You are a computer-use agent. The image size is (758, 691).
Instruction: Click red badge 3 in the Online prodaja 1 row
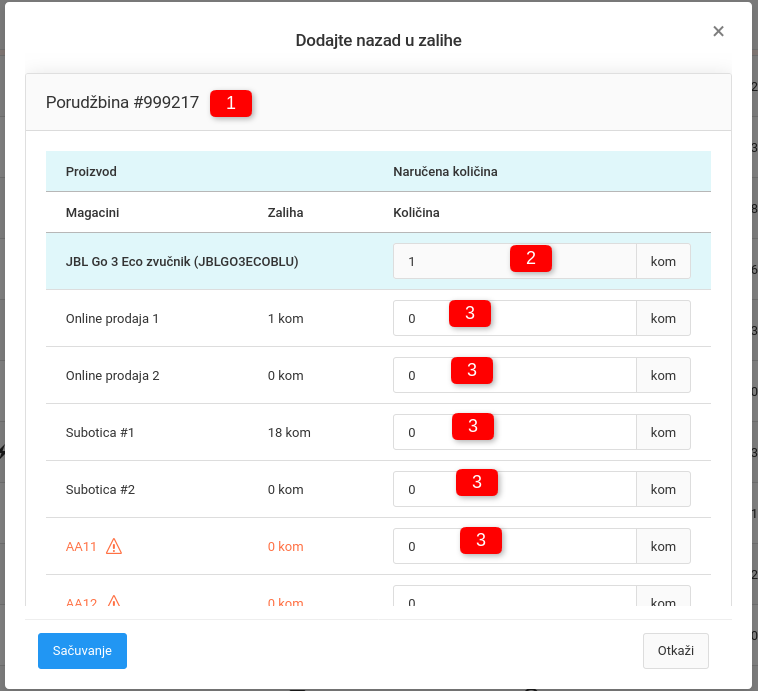pyautogui.click(x=470, y=314)
